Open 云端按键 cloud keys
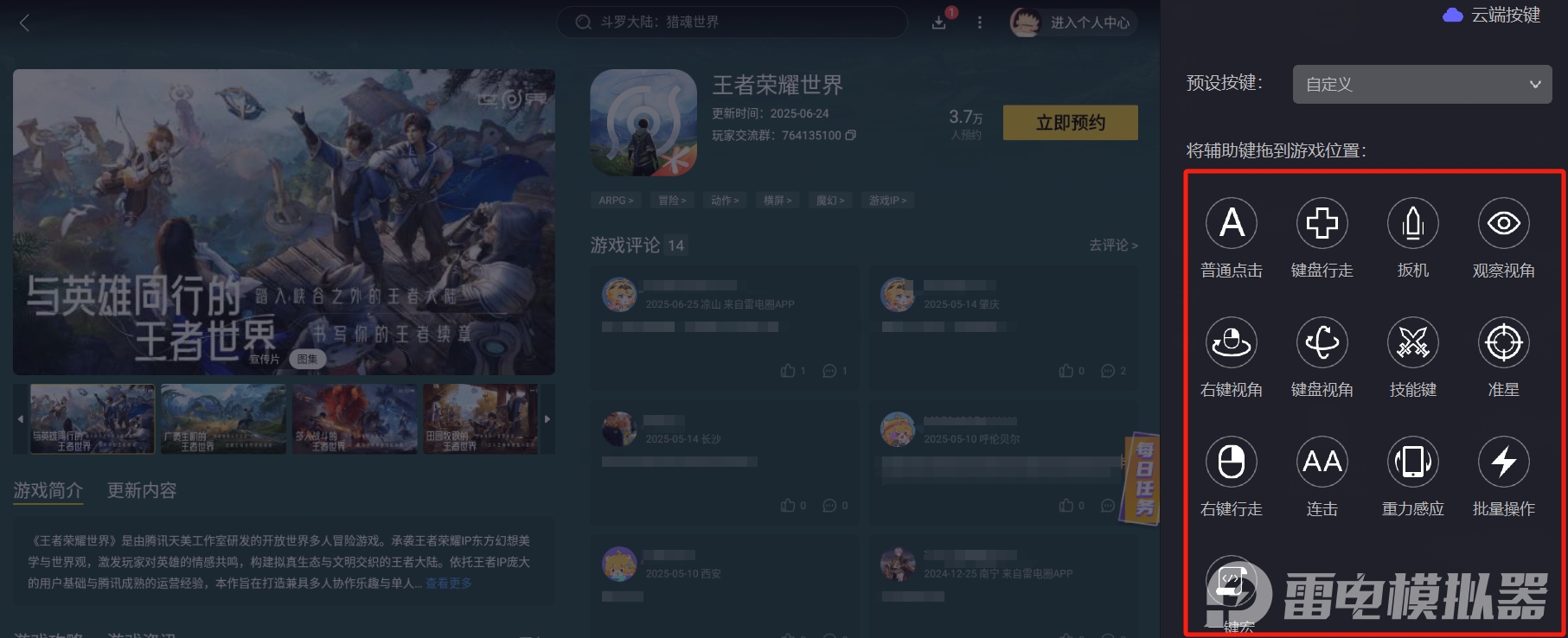 [1492, 15]
